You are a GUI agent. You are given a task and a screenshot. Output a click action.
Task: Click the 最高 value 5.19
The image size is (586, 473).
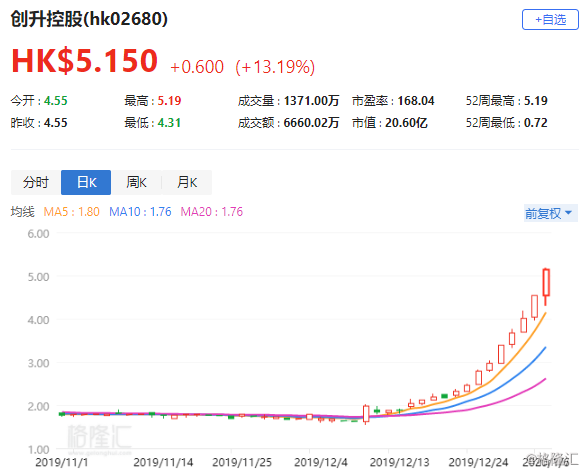click(169, 101)
